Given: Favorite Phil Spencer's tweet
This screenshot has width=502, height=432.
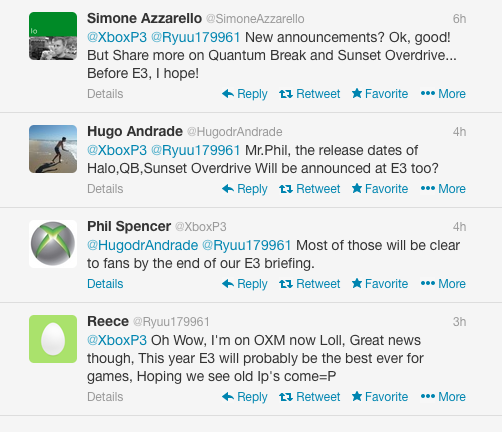Looking at the screenshot, I should tap(380, 284).
